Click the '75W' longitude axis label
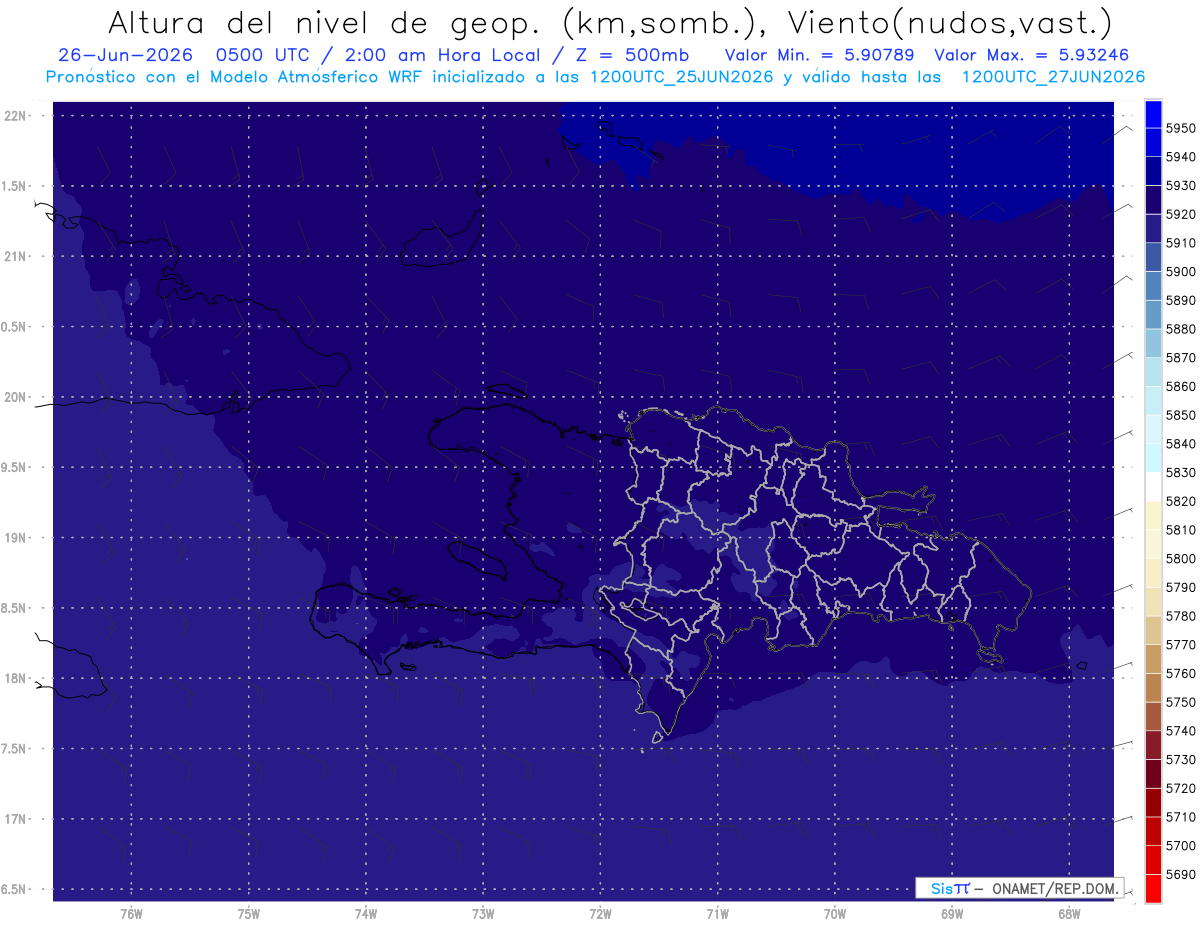1200x927 pixels. click(248, 914)
